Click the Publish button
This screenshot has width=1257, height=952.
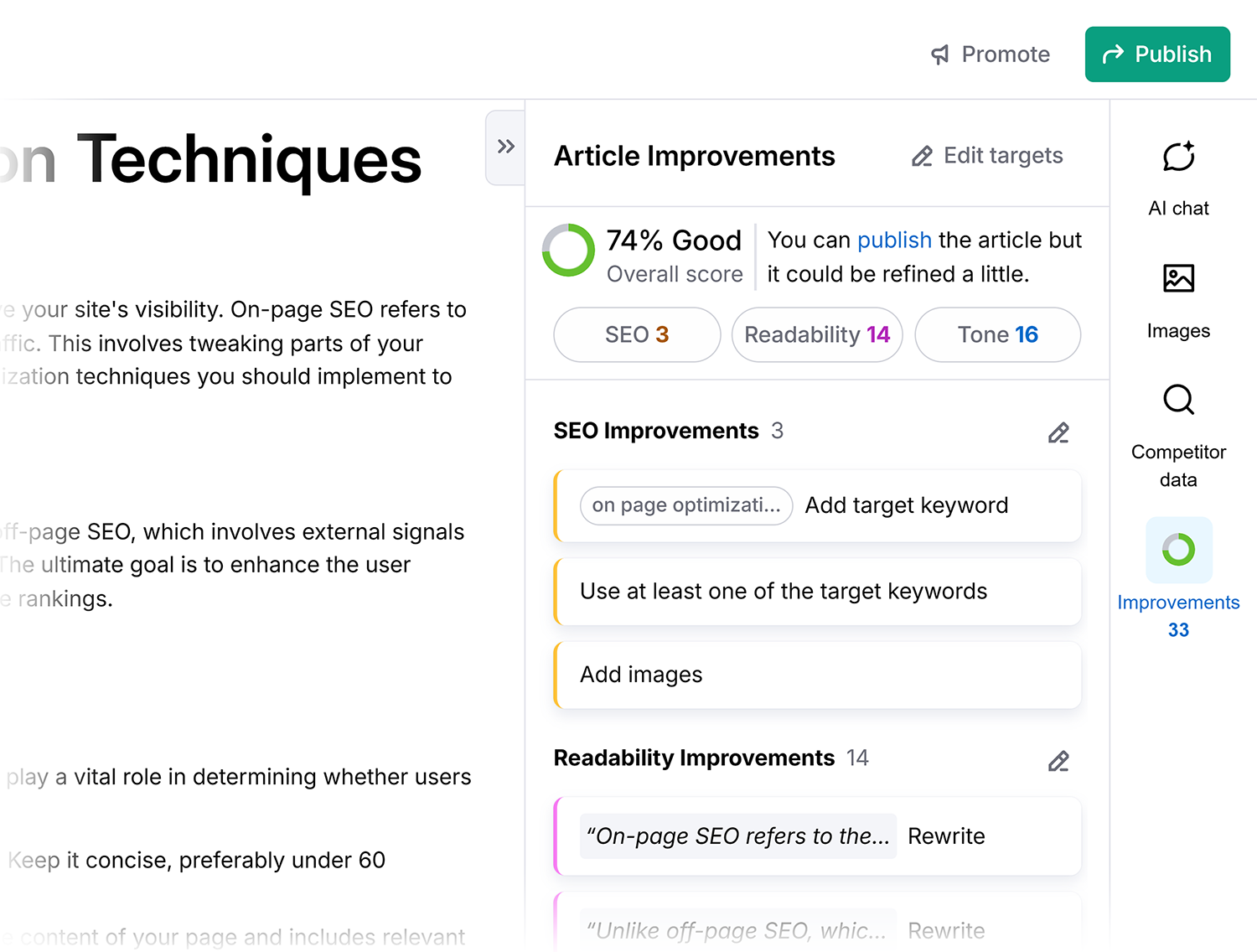click(x=1157, y=54)
